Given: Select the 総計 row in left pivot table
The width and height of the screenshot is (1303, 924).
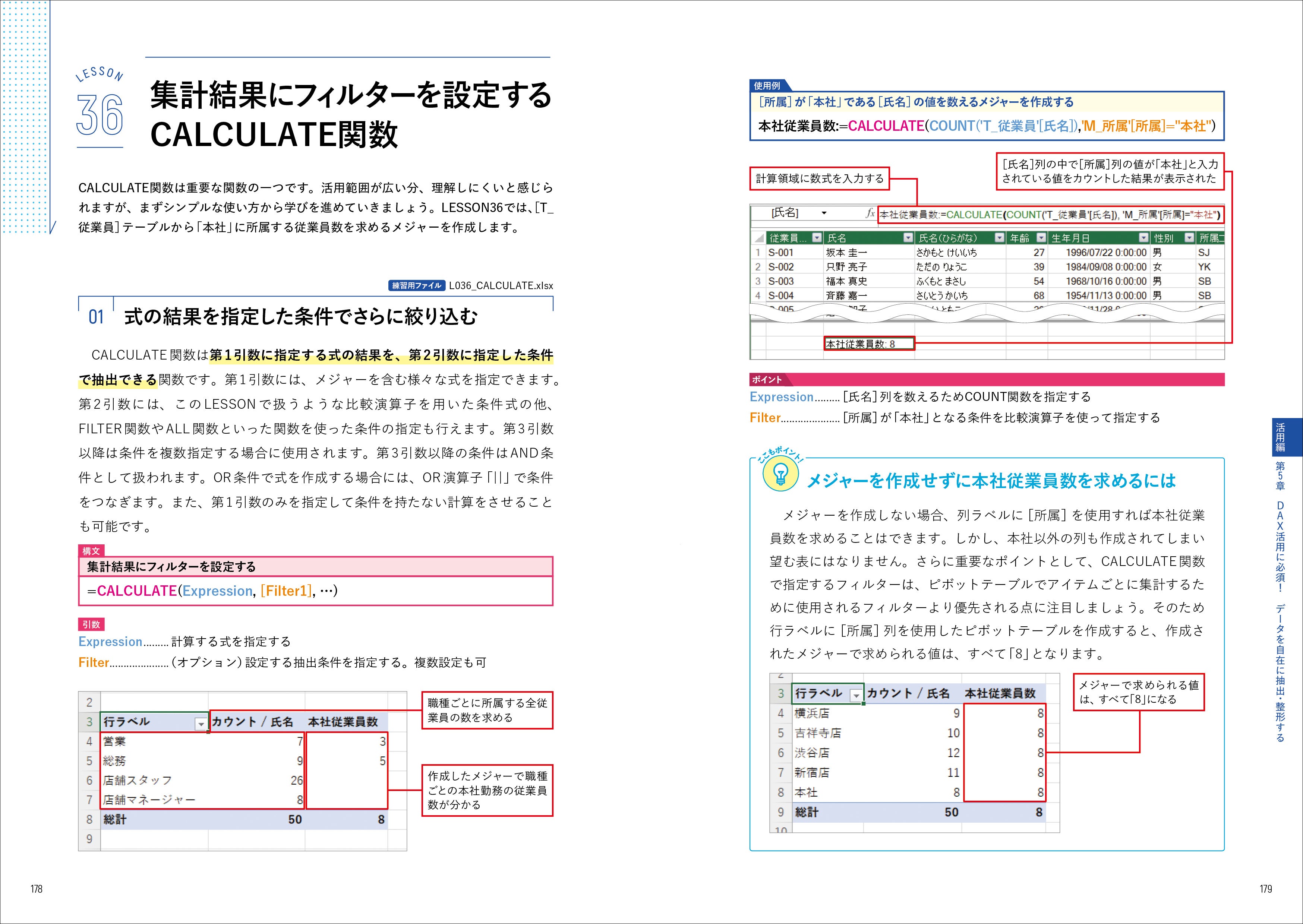Looking at the screenshot, I should (x=114, y=819).
